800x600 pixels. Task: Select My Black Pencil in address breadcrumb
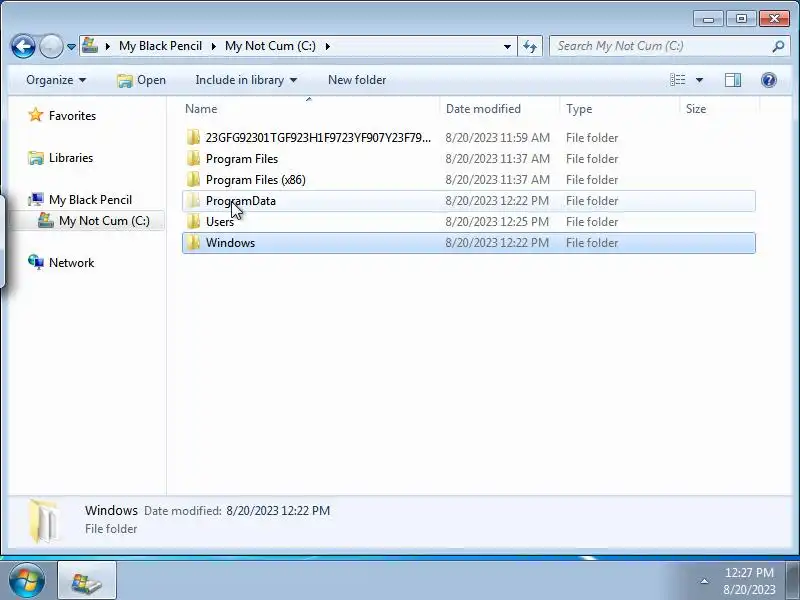pos(160,46)
